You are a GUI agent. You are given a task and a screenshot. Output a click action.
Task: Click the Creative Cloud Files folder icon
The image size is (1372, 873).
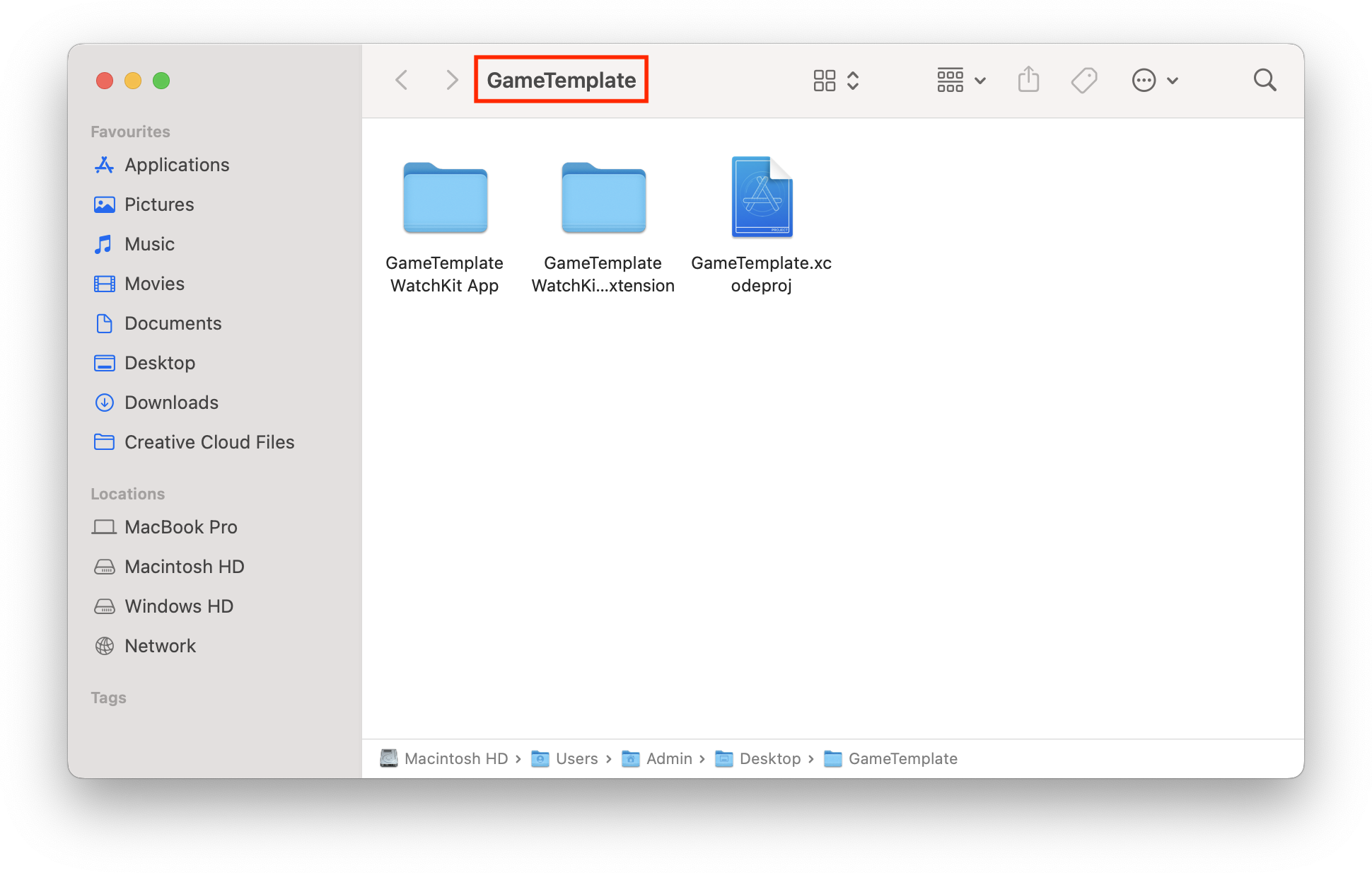click(105, 442)
